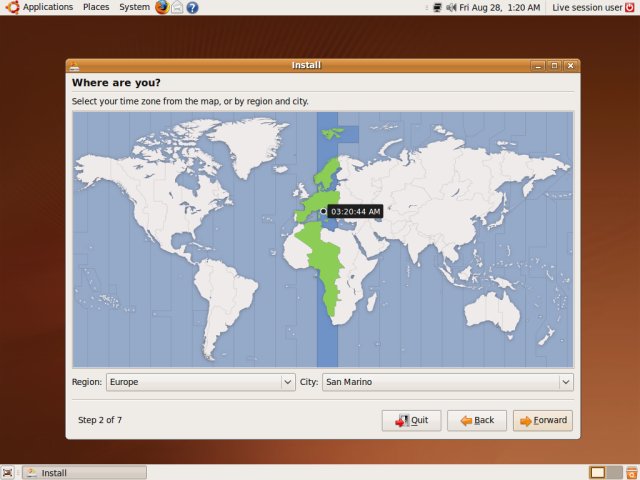Open the Applications menu
Screen dimensions: 640x480
(47, 7)
